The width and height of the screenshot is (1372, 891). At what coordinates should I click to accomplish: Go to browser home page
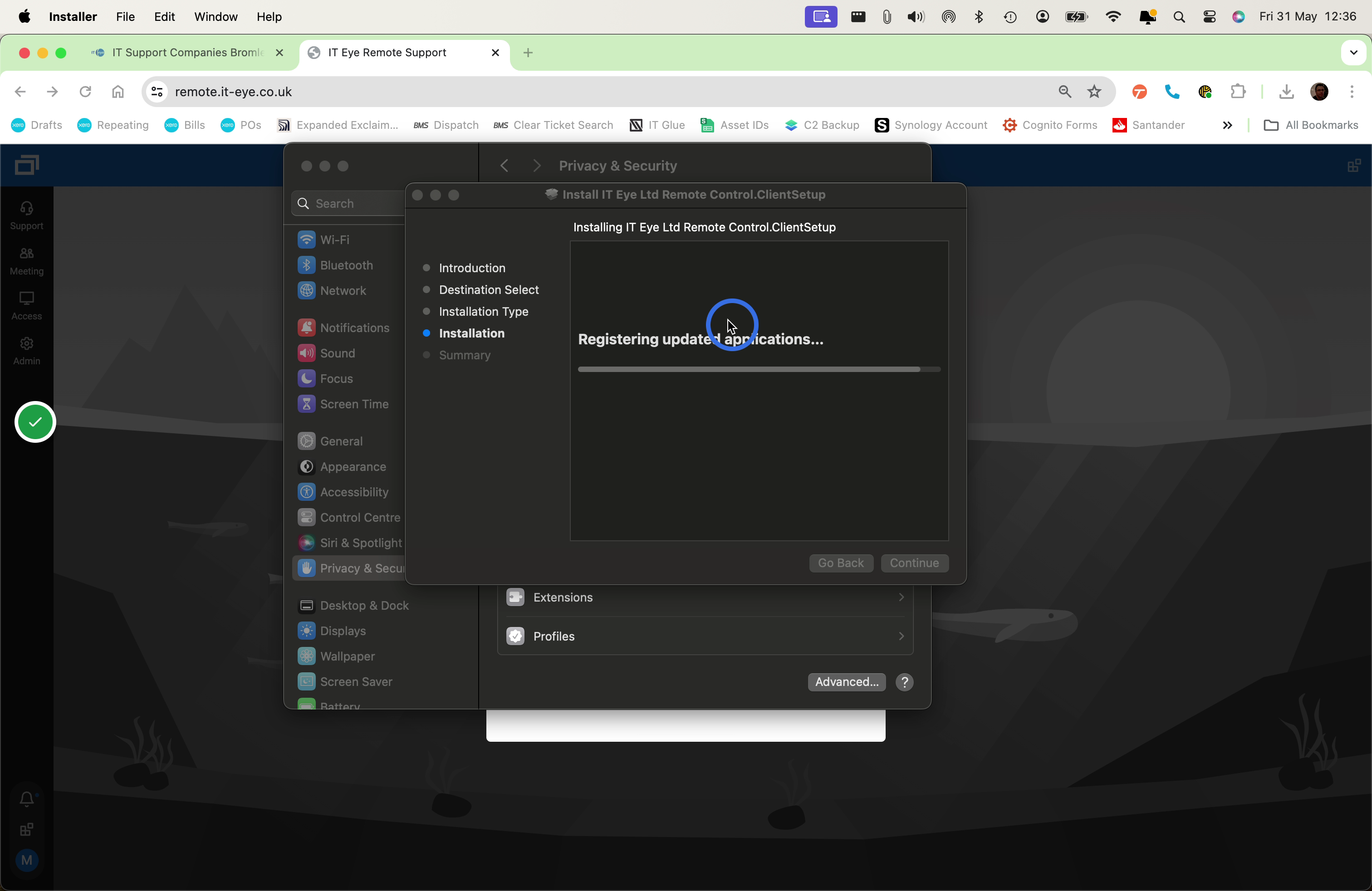pyautogui.click(x=118, y=92)
